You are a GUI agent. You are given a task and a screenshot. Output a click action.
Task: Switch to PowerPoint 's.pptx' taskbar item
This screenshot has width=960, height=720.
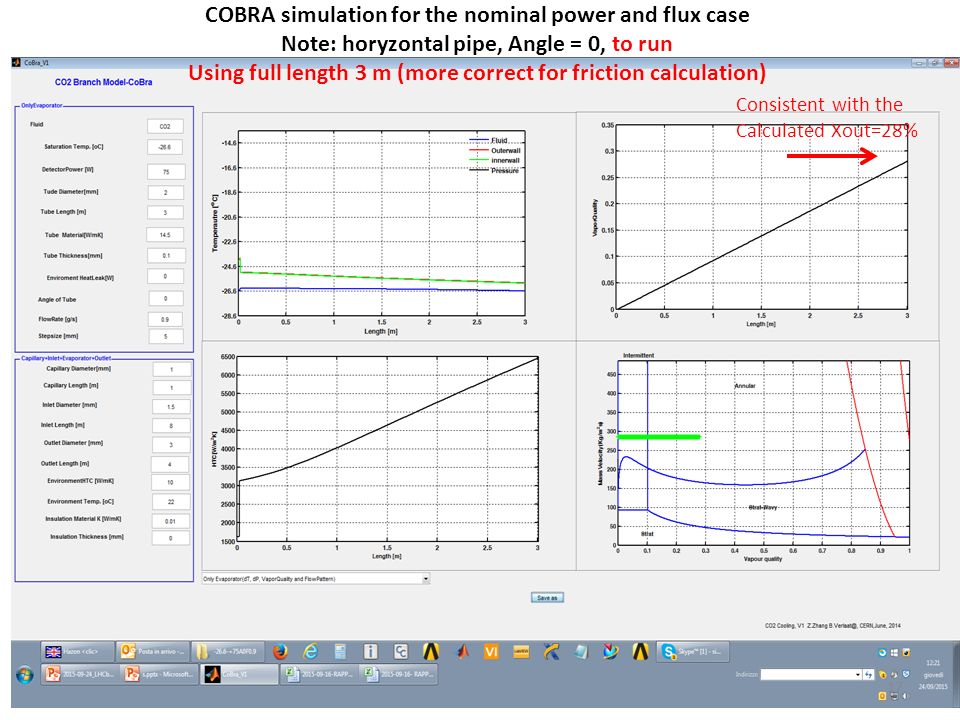159,675
